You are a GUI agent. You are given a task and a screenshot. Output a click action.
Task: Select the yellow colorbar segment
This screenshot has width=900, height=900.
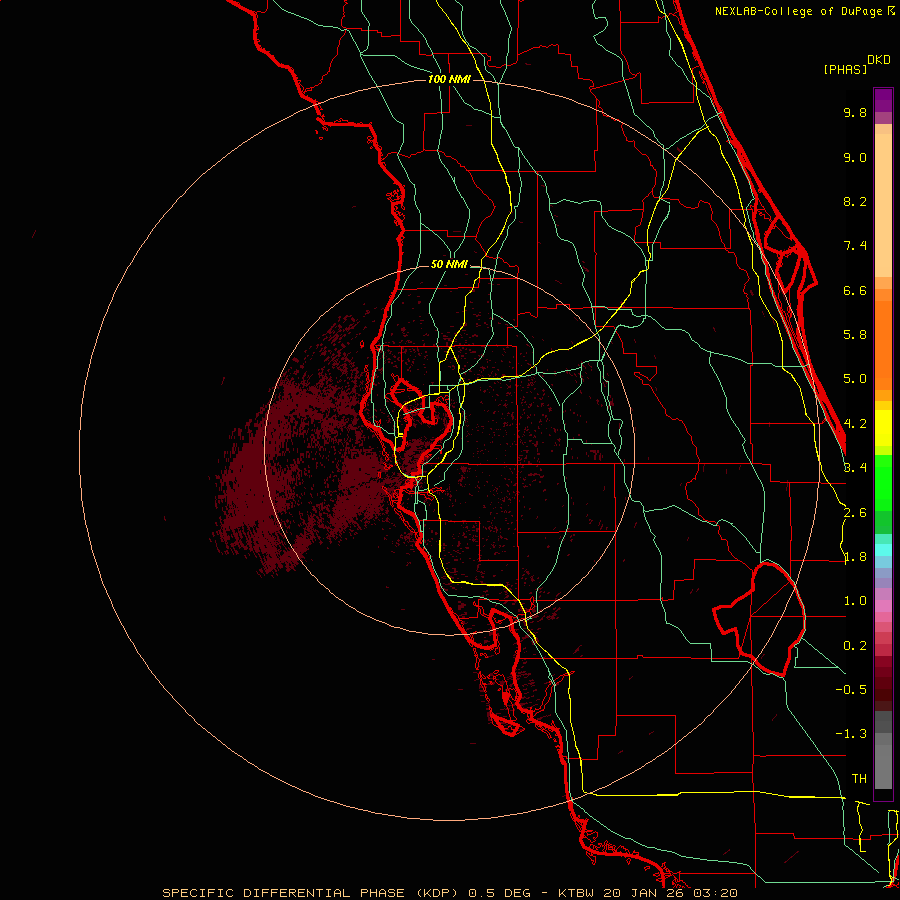(x=883, y=428)
